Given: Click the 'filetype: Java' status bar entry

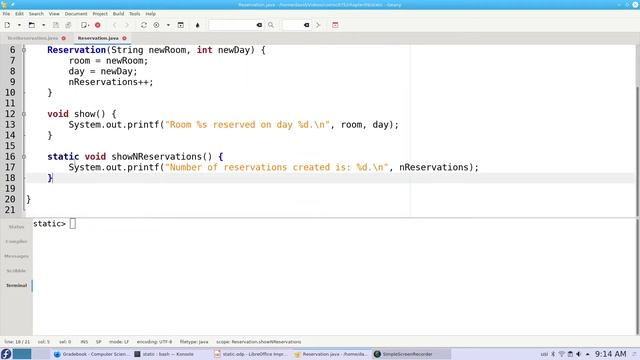Looking at the screenshot, I should pos(194,342).
